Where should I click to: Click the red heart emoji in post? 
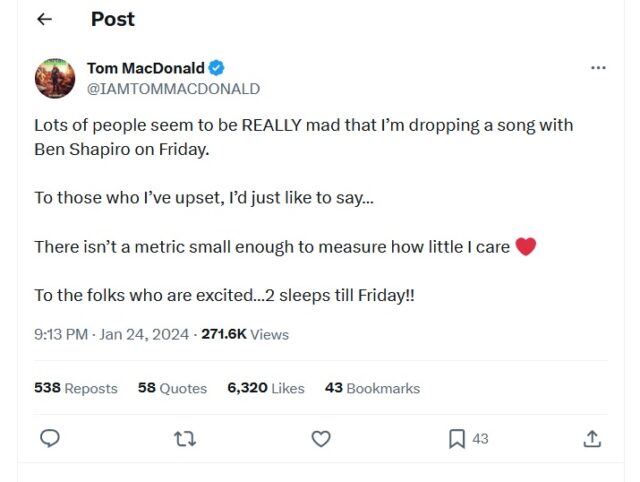click(526, 246)
